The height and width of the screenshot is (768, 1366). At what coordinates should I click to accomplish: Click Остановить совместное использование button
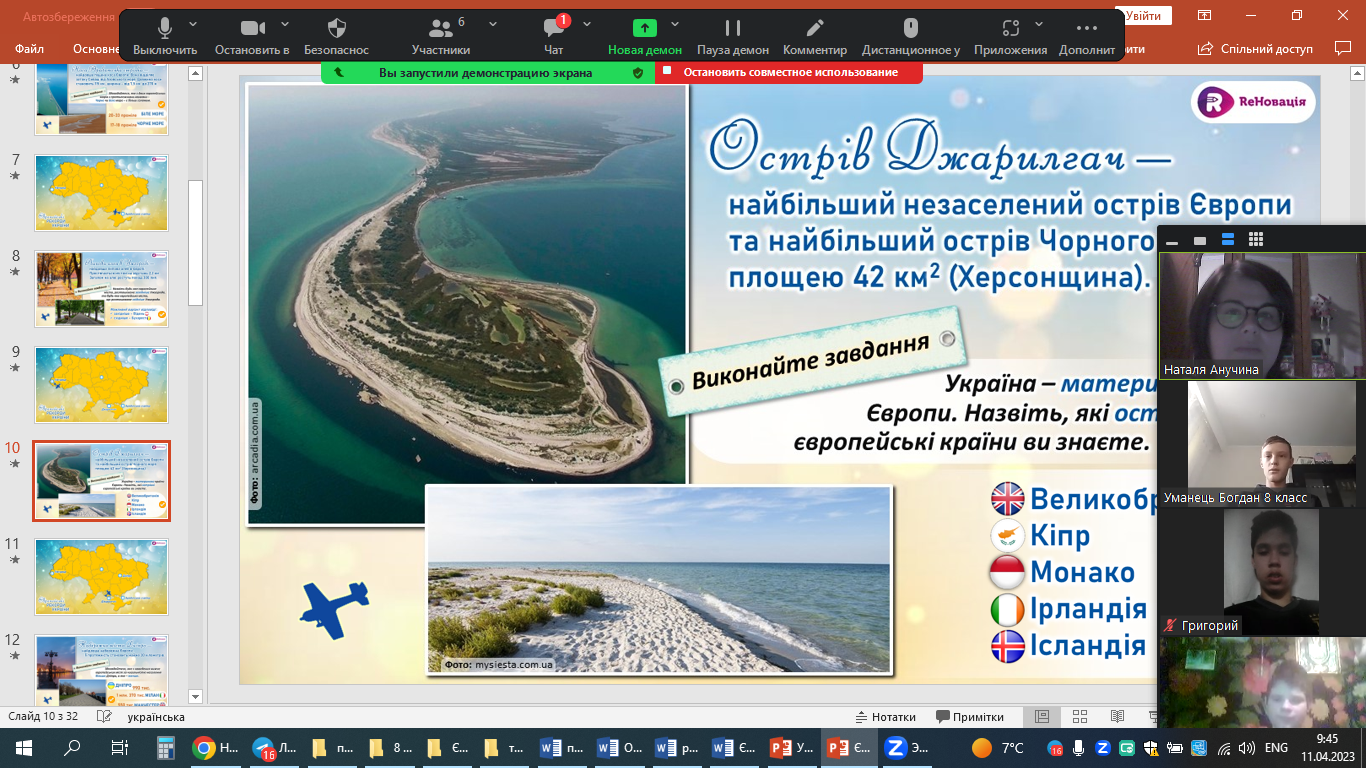(789, 72)
